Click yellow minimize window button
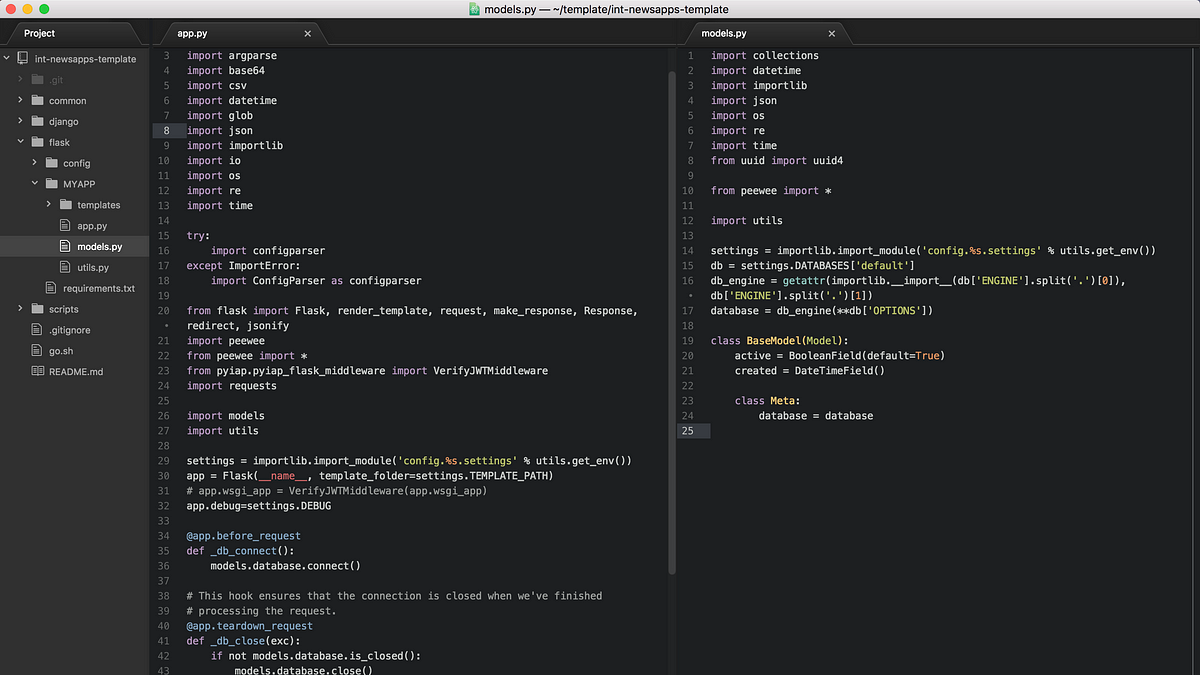 (27, 9)
